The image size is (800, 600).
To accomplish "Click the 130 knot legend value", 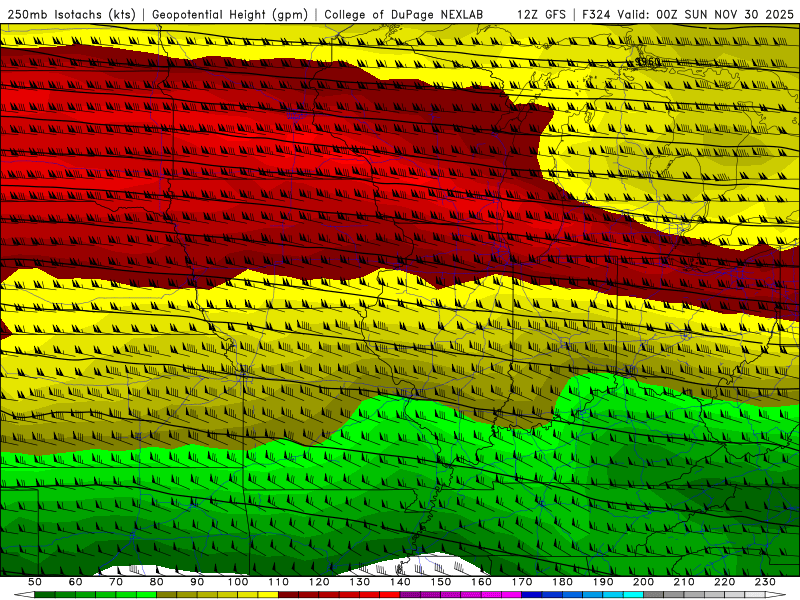I will (360, 582).
